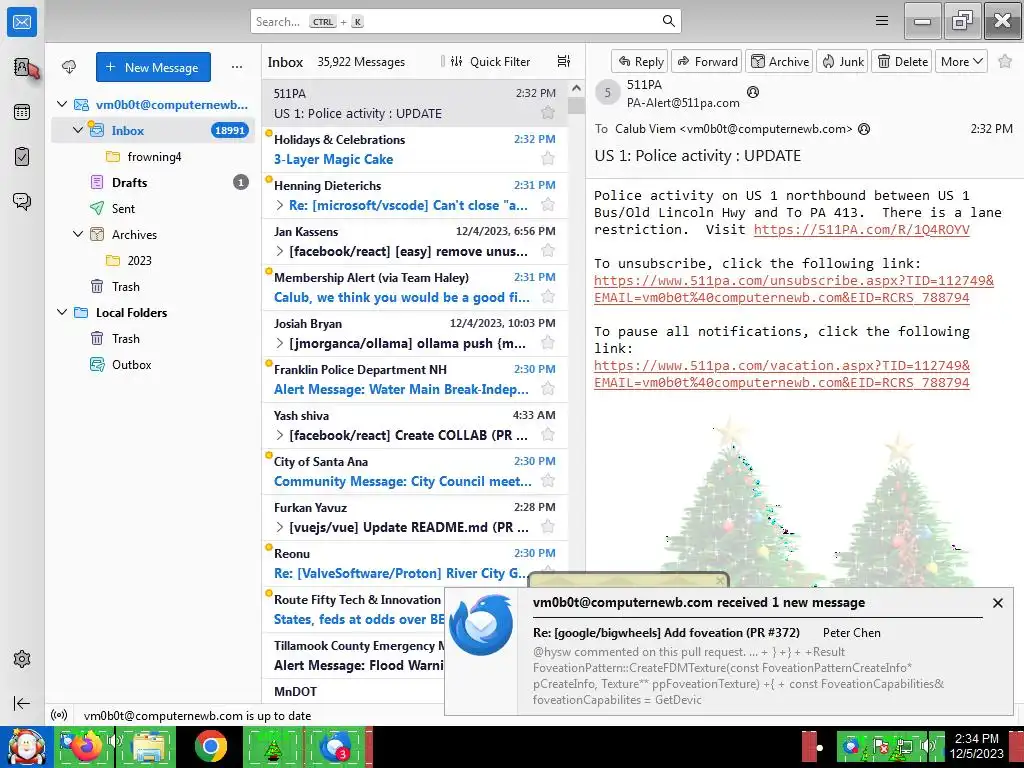Image resolution: width=1024 pixels, height=768 pixels.
Task: Expand Yash shiva thread
Action: pyautogui.click(x=280, y=435)
